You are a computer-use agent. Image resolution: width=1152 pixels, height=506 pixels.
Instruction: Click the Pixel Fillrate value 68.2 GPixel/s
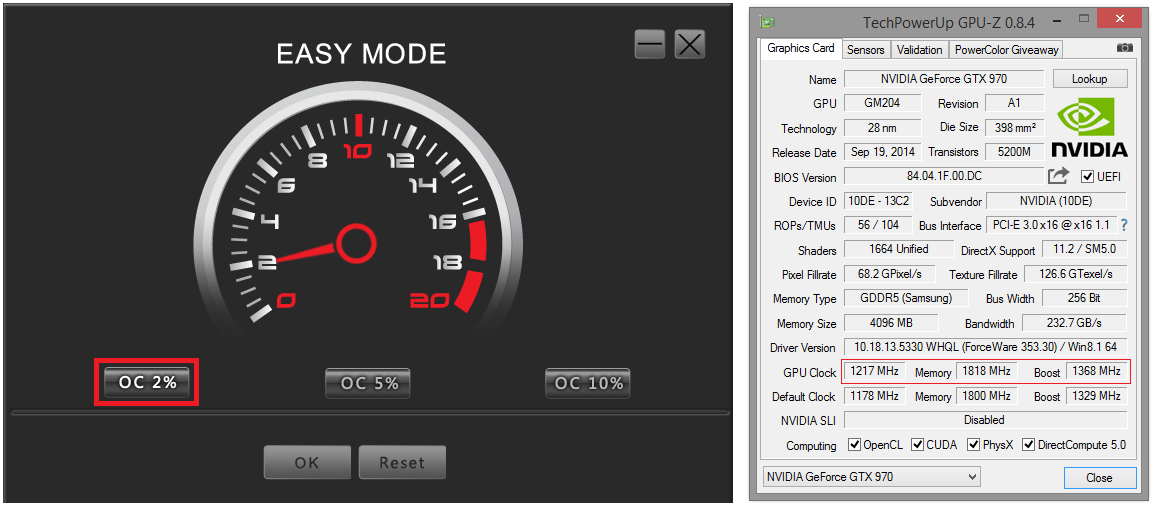pyautogui.click(x=888, y=274)
